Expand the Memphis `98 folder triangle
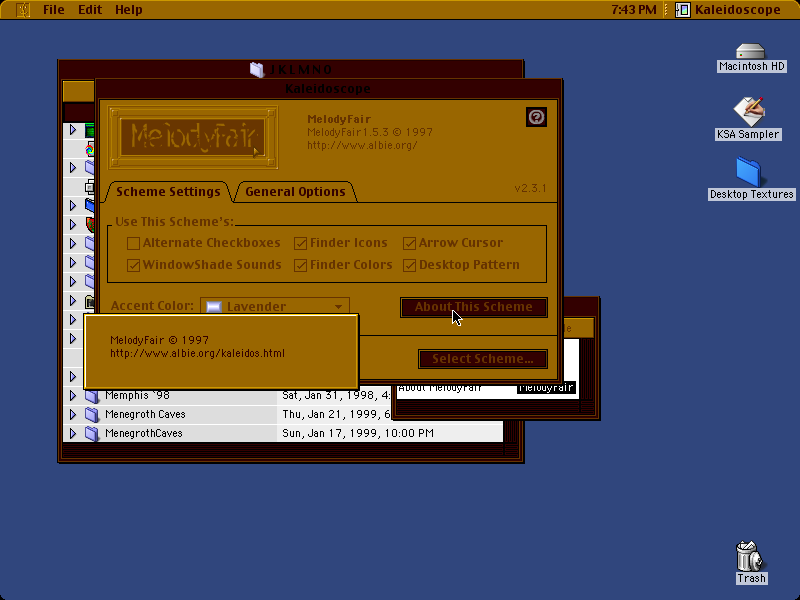Screen dimensions: 800x600 72,395
